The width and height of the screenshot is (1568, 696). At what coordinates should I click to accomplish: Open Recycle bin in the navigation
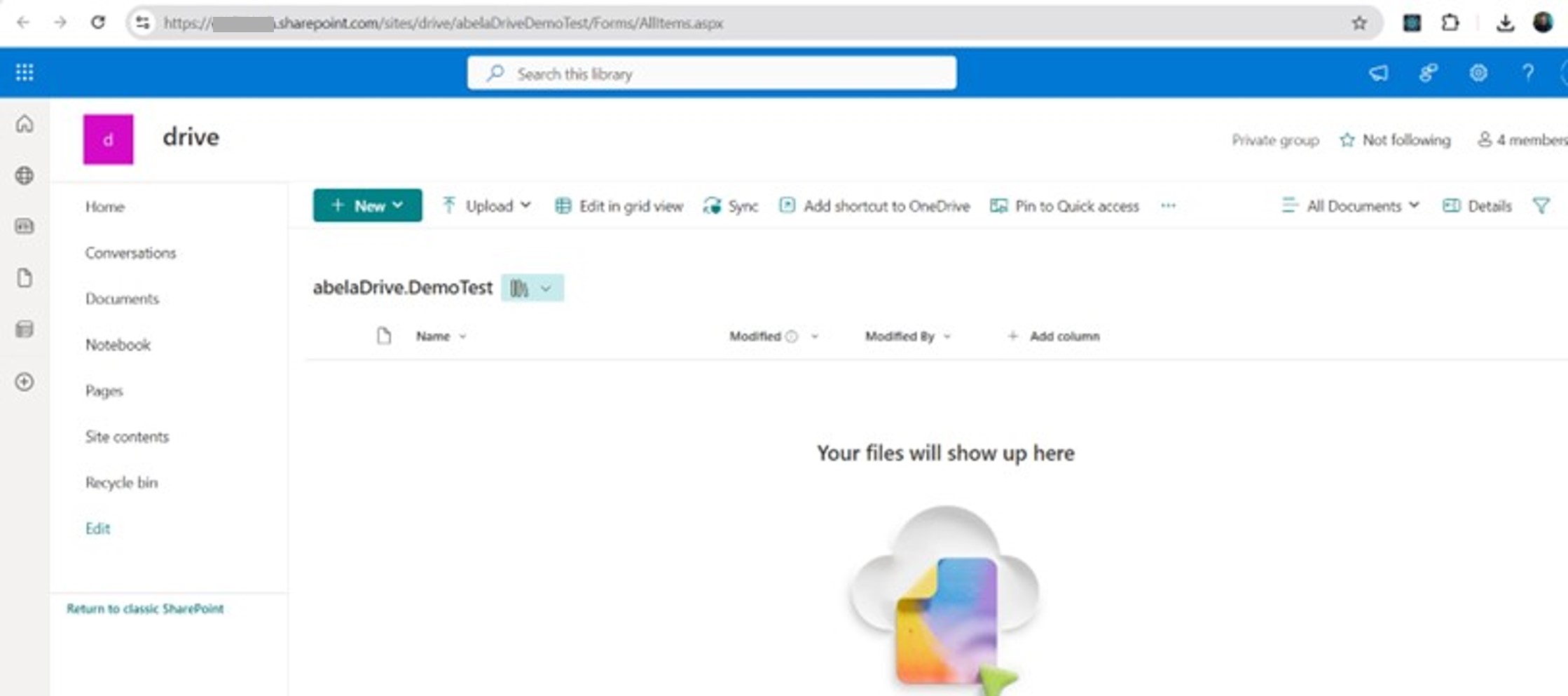(121, 483)
